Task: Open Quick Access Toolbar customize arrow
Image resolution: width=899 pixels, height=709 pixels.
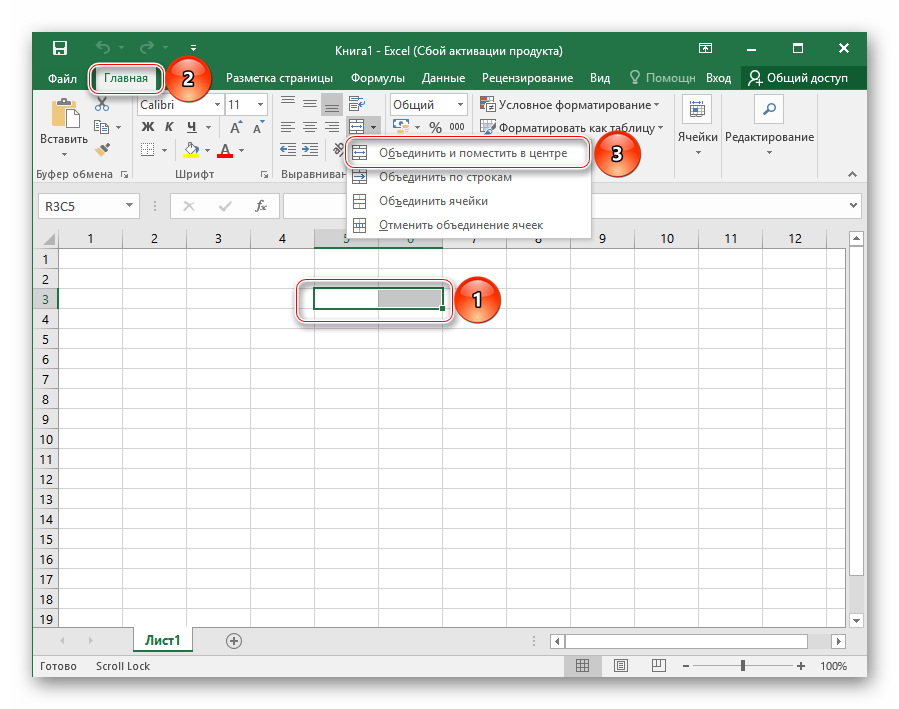Action: 193,48
